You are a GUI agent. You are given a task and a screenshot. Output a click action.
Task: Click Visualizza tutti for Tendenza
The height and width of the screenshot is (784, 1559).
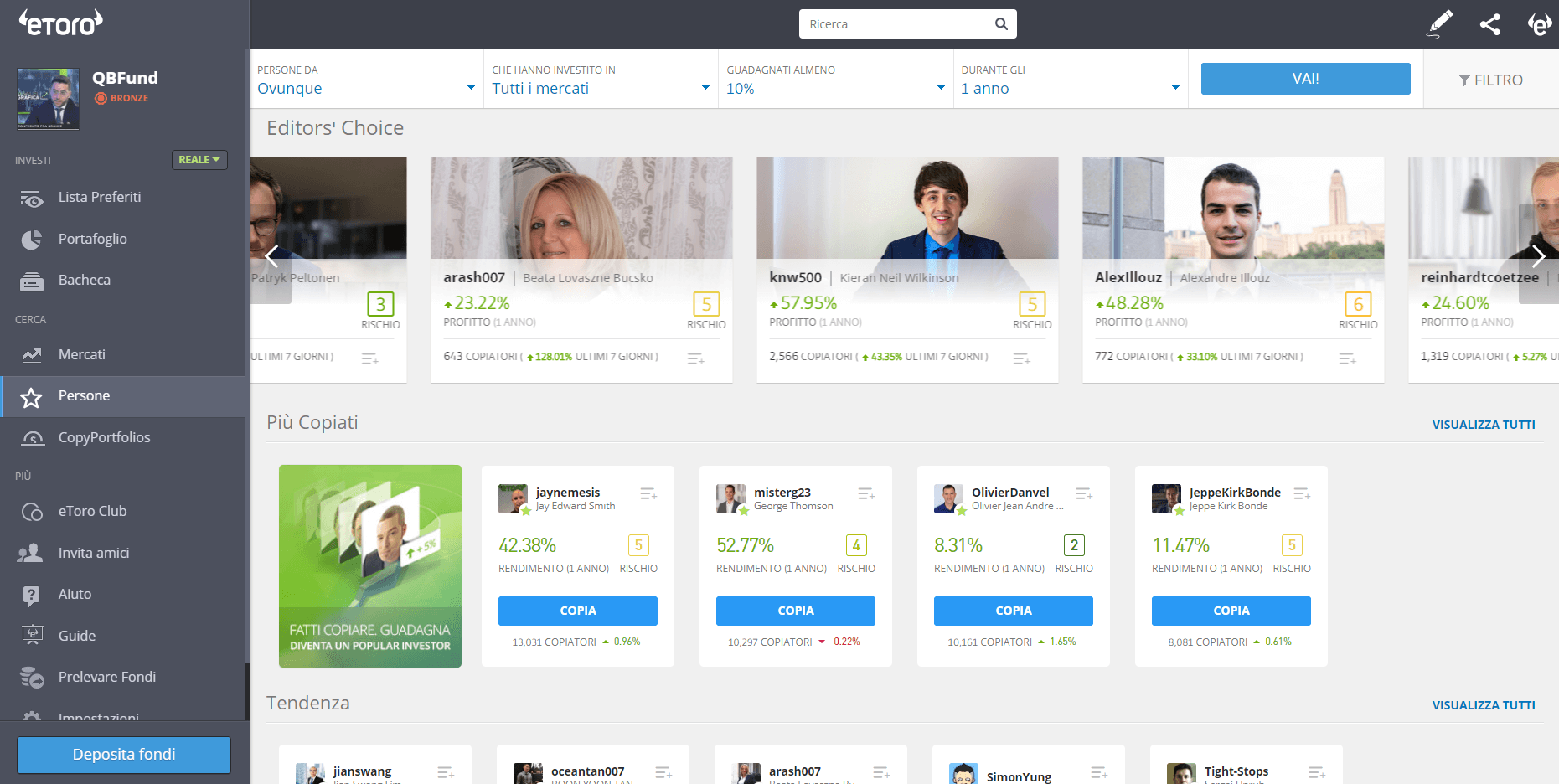coord(1484,705)
